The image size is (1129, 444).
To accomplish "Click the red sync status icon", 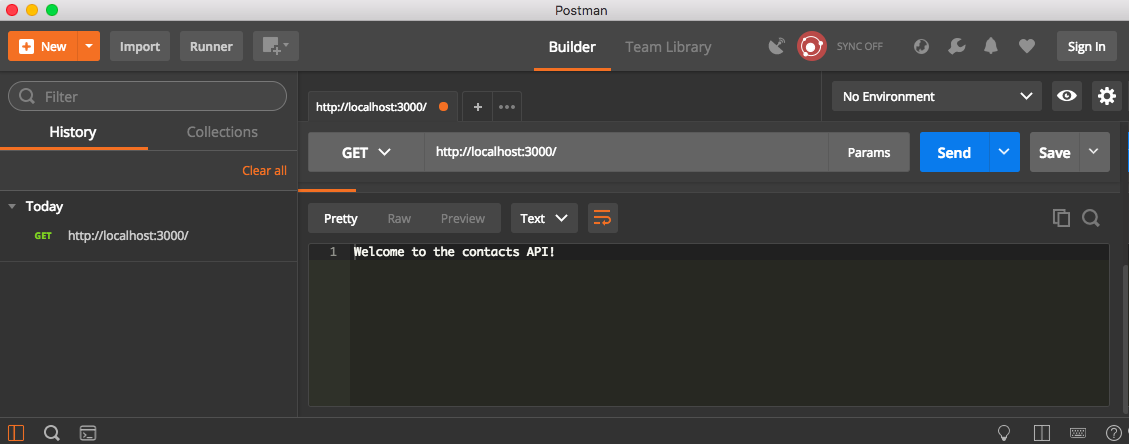I will [811, 46].
